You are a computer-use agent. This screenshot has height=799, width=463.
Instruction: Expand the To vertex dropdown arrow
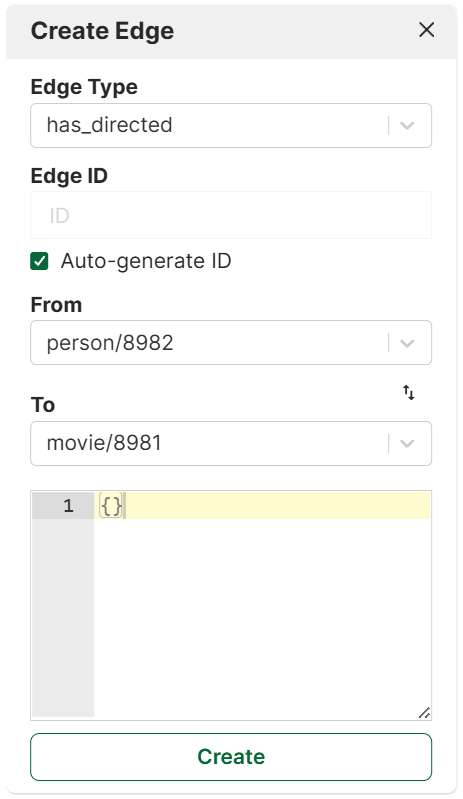tap(407, 443)
